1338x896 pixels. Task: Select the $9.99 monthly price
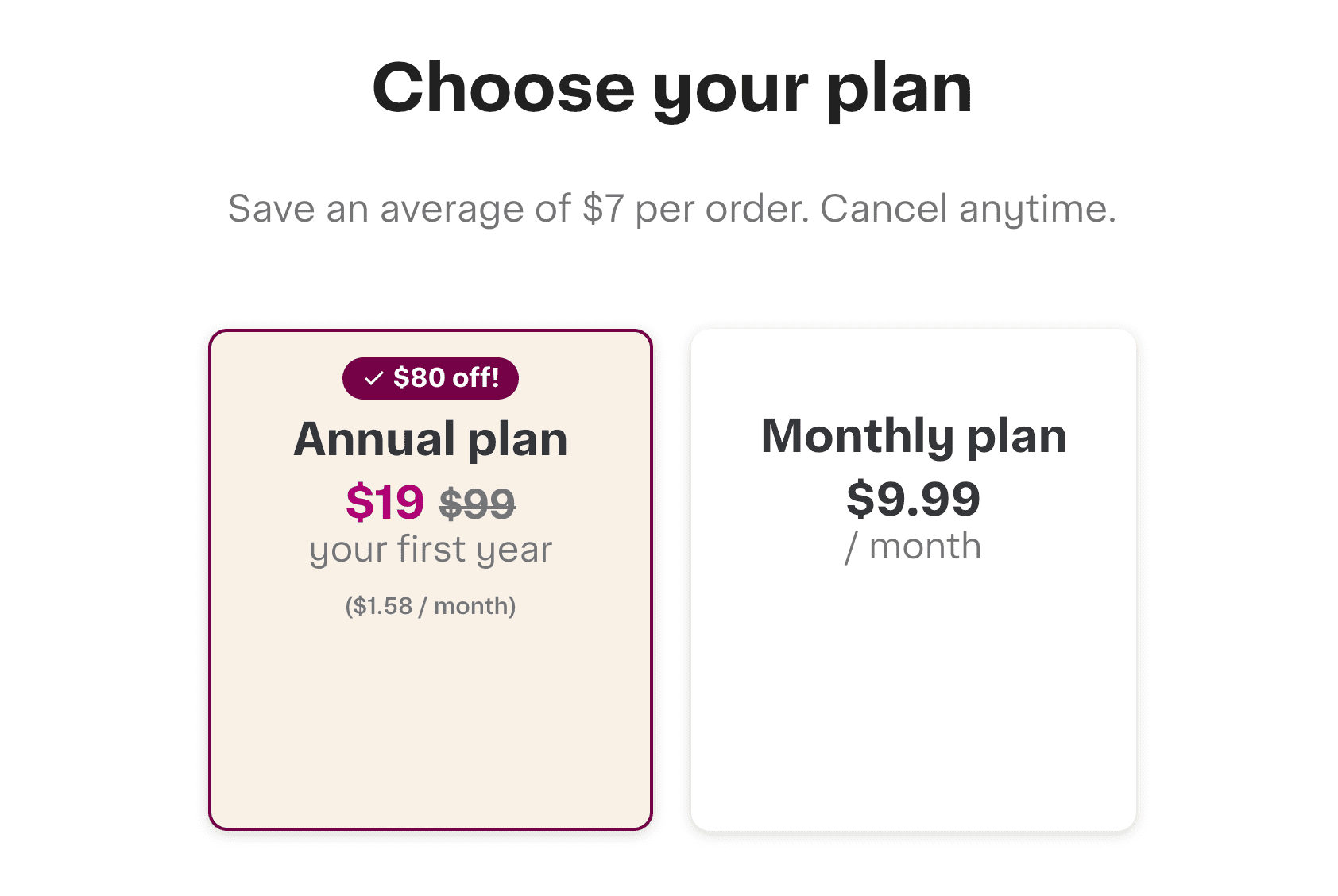point(915,499)
